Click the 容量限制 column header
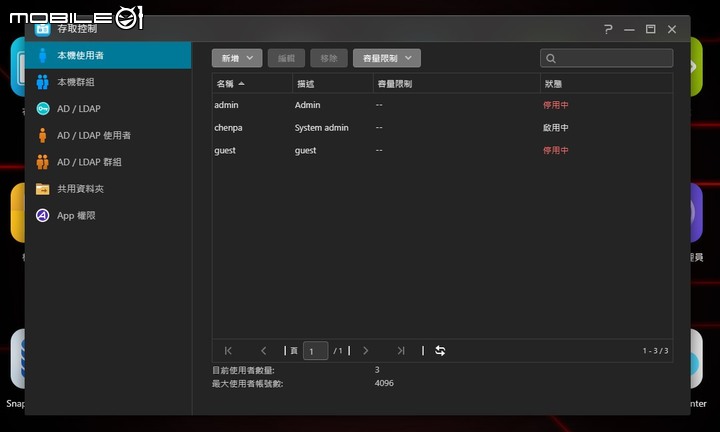This screenshot has height=432, width=720. tap(456, 84)
